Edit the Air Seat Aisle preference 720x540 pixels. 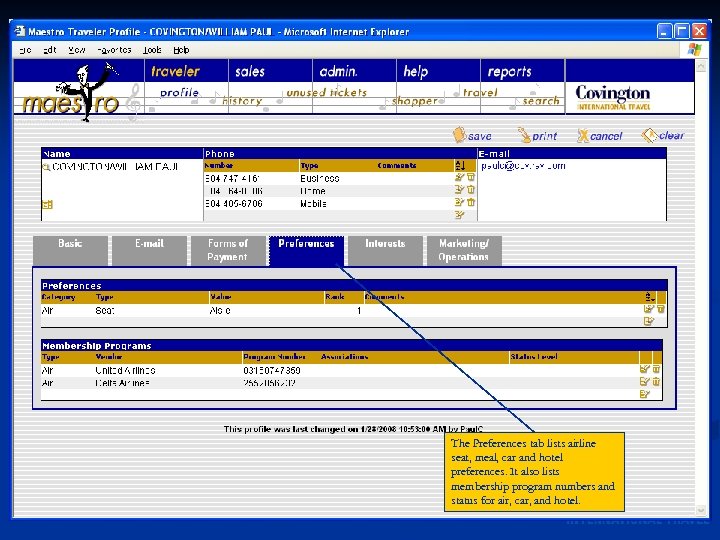(648, 309)
